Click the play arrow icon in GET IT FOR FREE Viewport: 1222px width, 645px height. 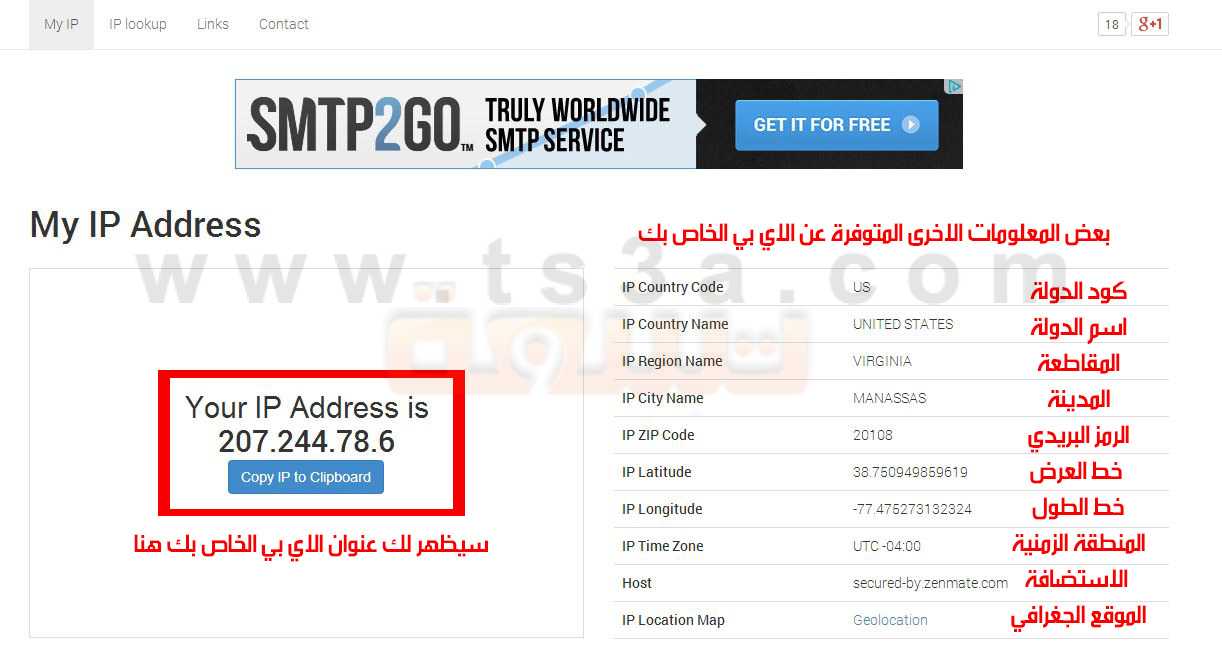(910, 125)
